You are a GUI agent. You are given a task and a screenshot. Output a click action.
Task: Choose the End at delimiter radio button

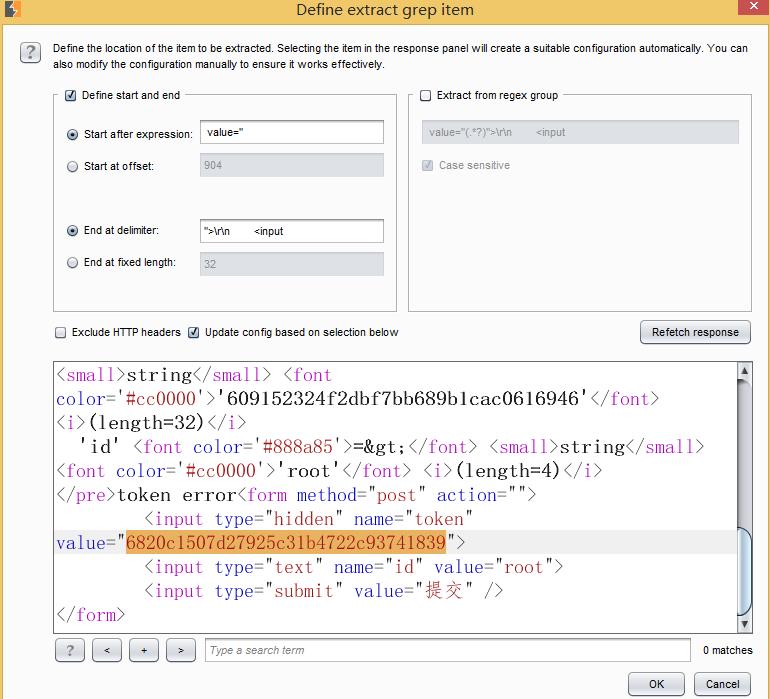coord(72,231)
